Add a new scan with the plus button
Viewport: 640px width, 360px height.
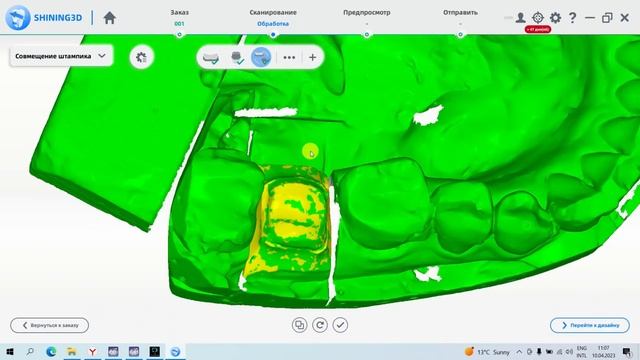[312, 58]
